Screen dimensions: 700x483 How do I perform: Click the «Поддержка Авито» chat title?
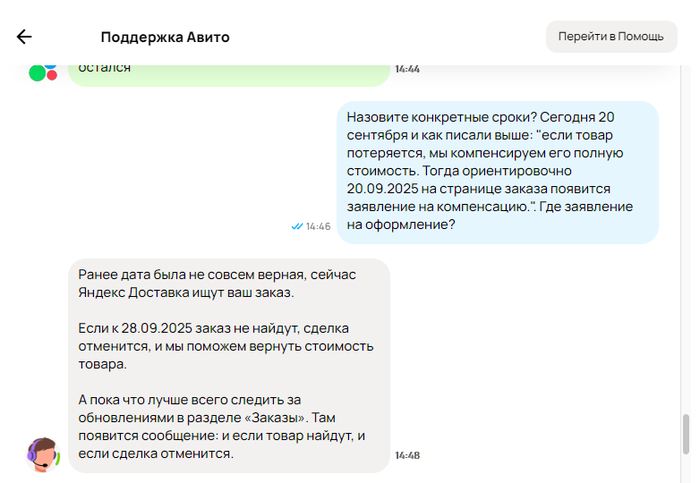[165, 37]
